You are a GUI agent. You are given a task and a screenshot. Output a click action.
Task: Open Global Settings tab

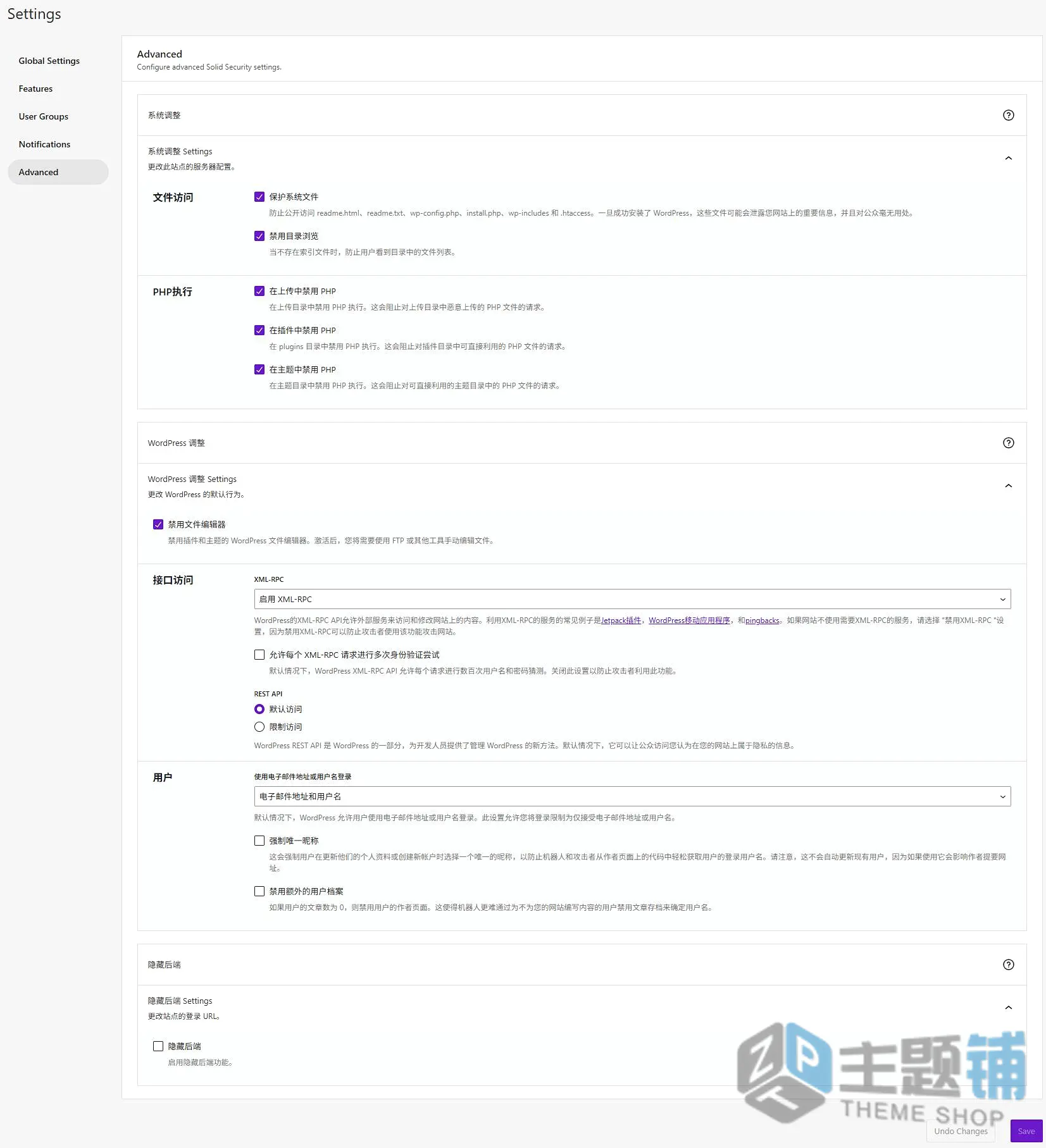(x=58, y=61)
